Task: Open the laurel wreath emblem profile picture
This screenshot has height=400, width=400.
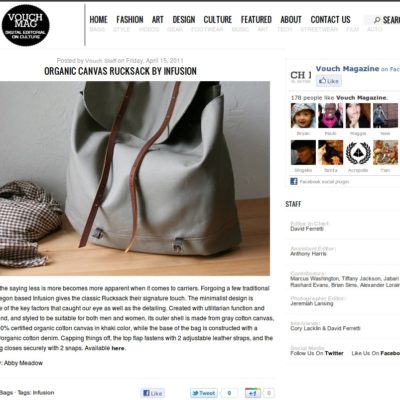Action: (358, 152)
